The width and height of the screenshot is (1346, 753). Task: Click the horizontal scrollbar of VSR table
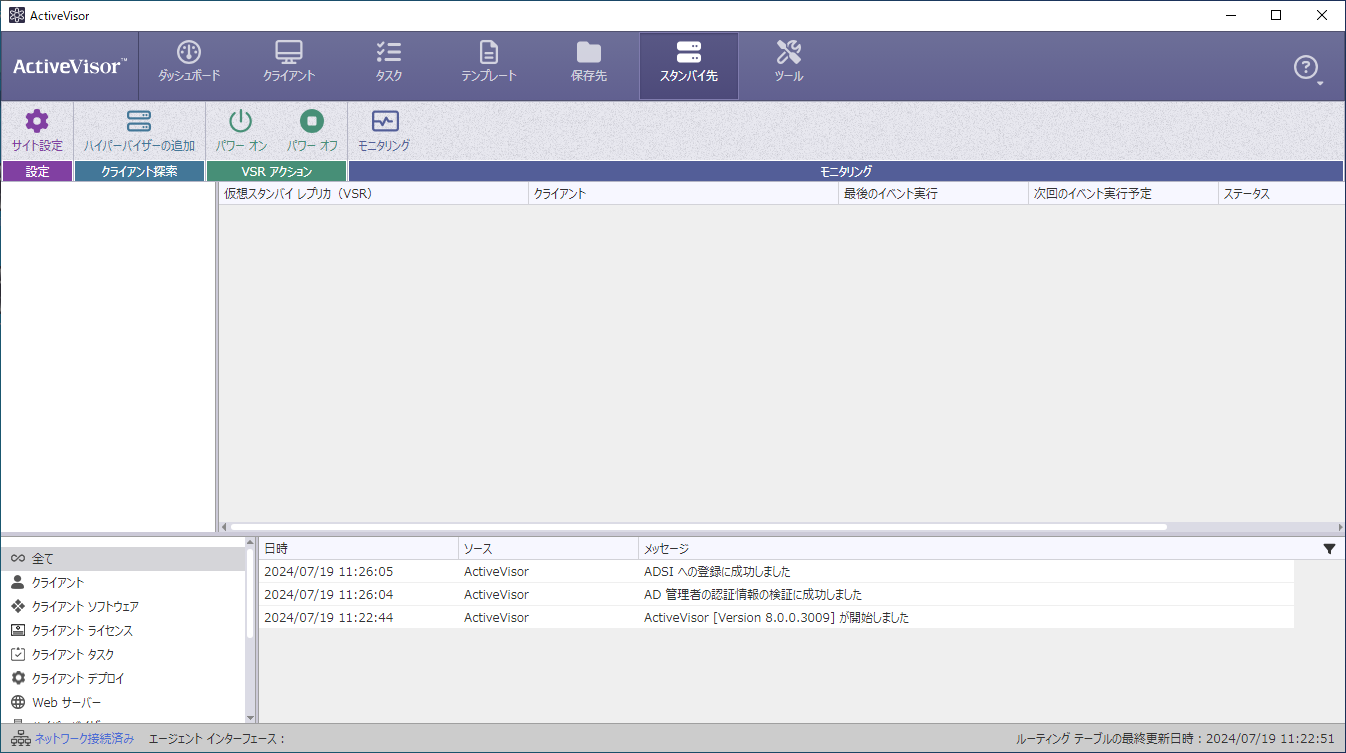click(698, 527)
